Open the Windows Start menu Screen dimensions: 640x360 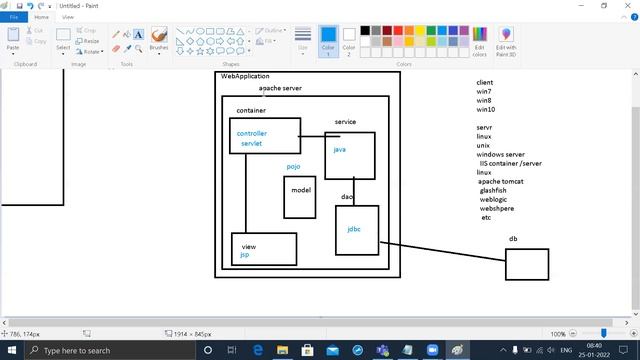[x=12, y=350]
